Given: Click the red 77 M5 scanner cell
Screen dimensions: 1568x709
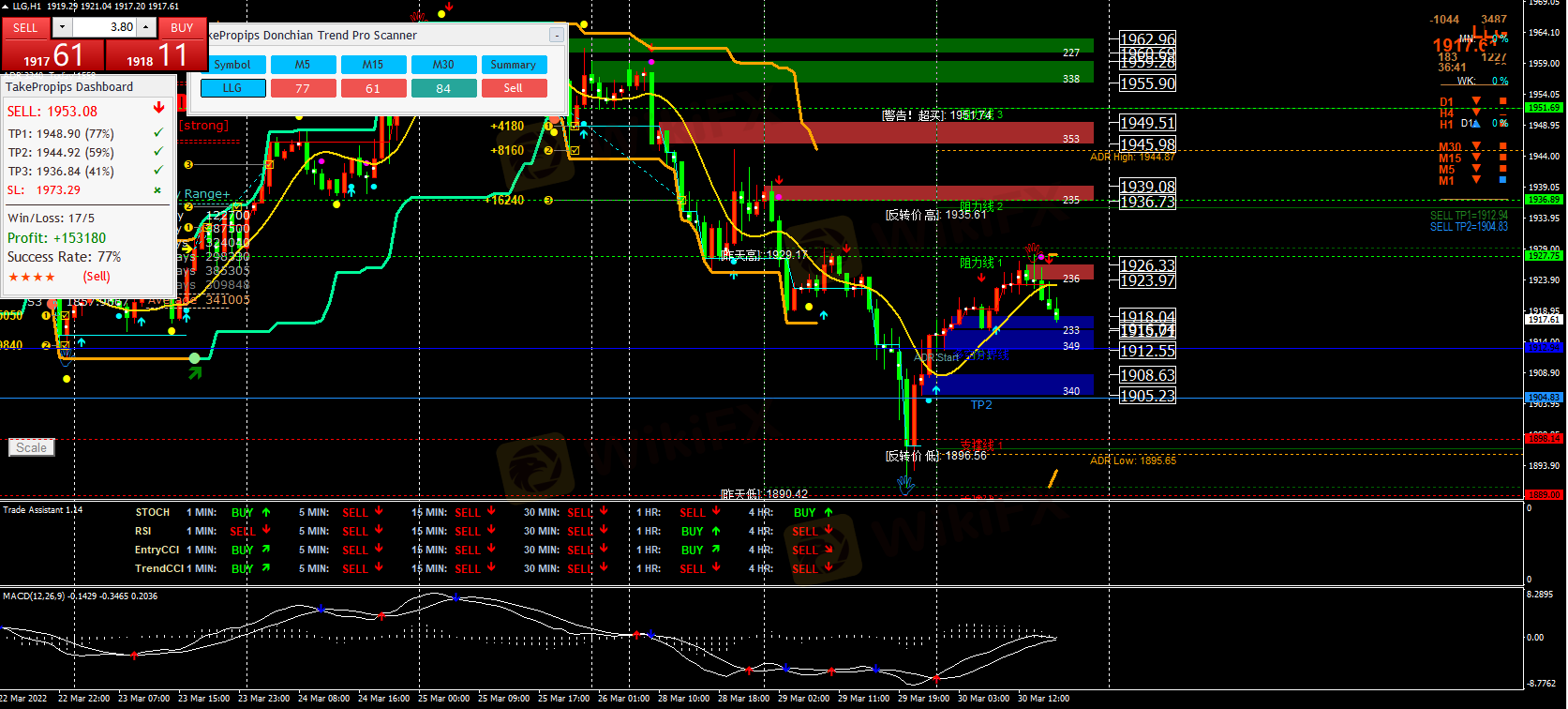Looking at the screenshot, I should click(303, 88).
